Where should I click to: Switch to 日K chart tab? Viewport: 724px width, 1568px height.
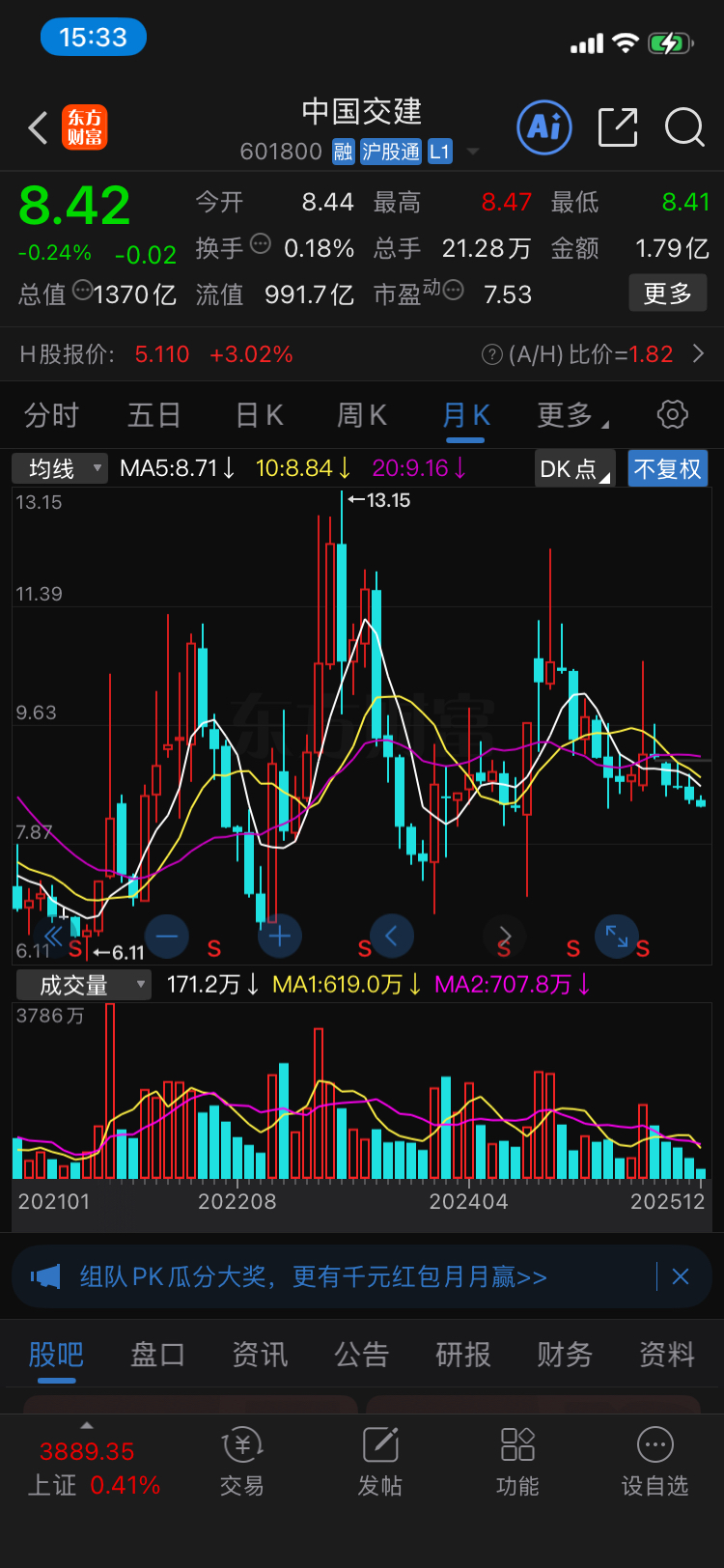[x=259, y=415]
